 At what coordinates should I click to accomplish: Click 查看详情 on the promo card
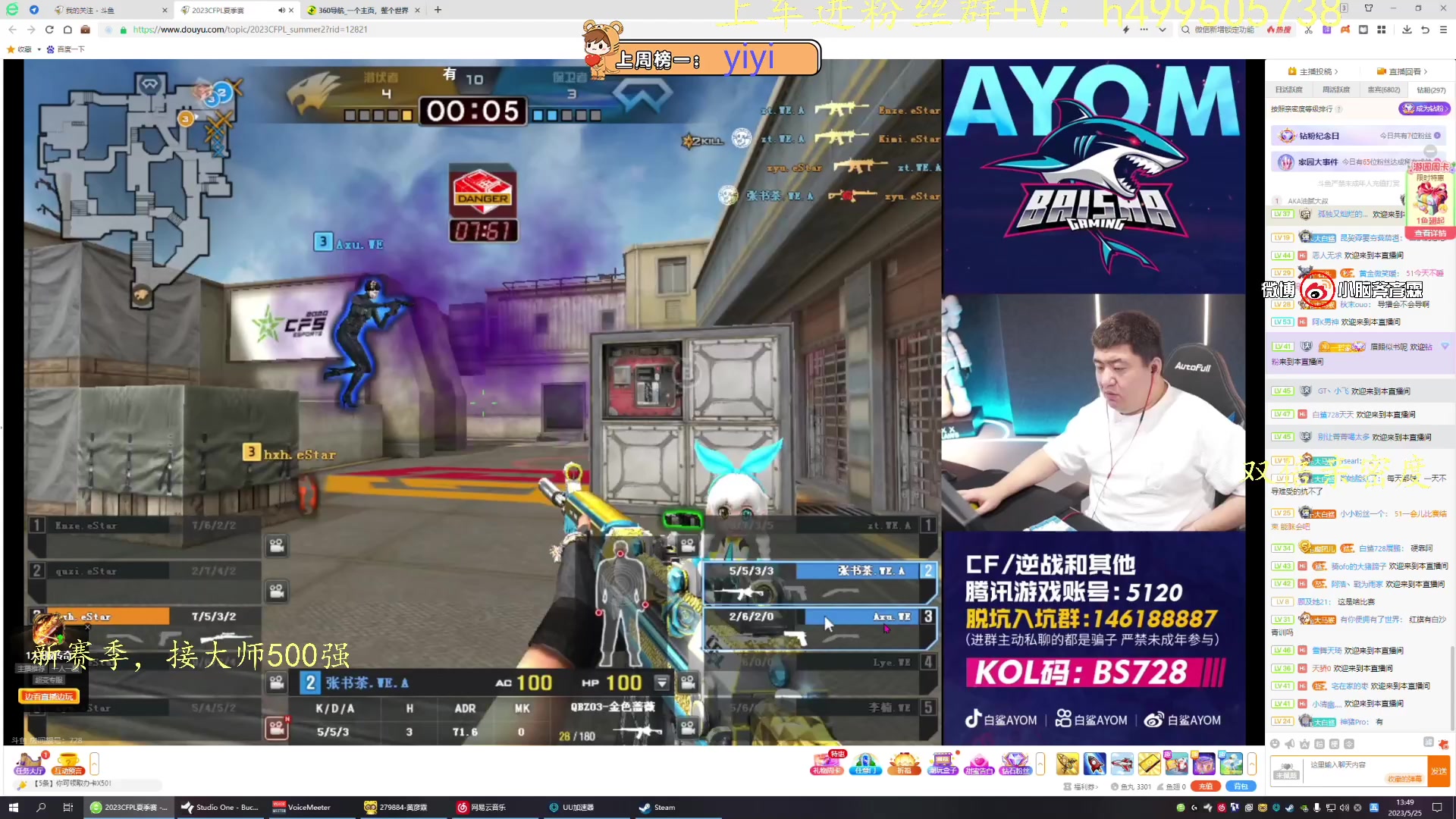(x=1430, y=234)
